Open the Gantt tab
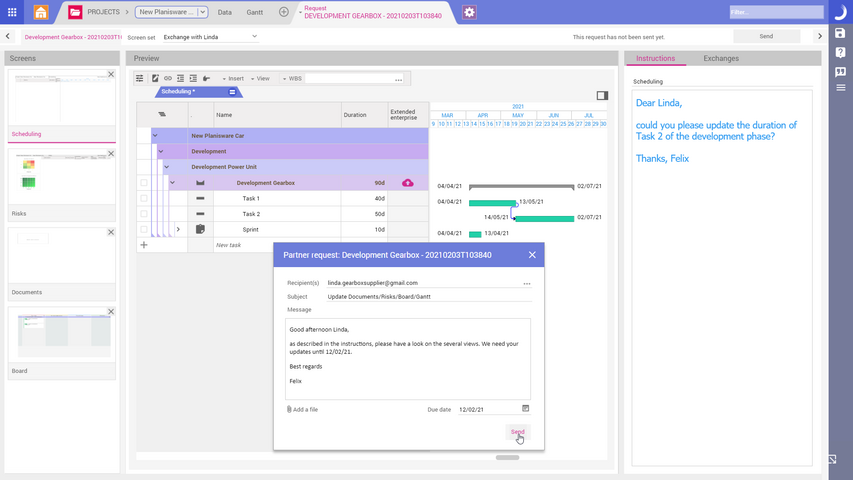853x480 pixels. pyautogui.click(x=256, y=12)
